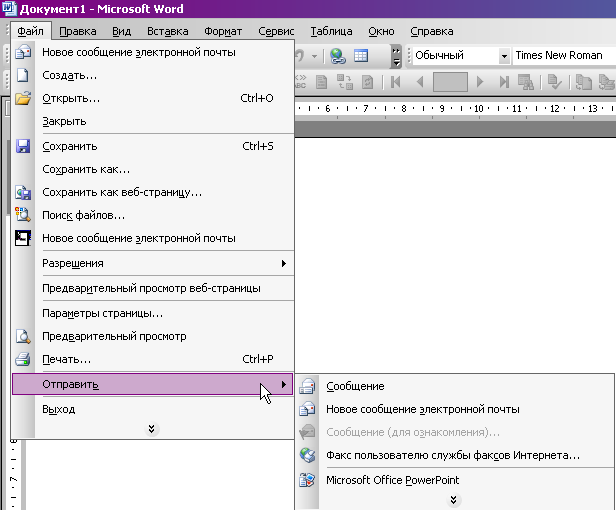This screenshot has height=510, width=616.
Task: Click the vertical ruler at bottom left
Action: 14,475
